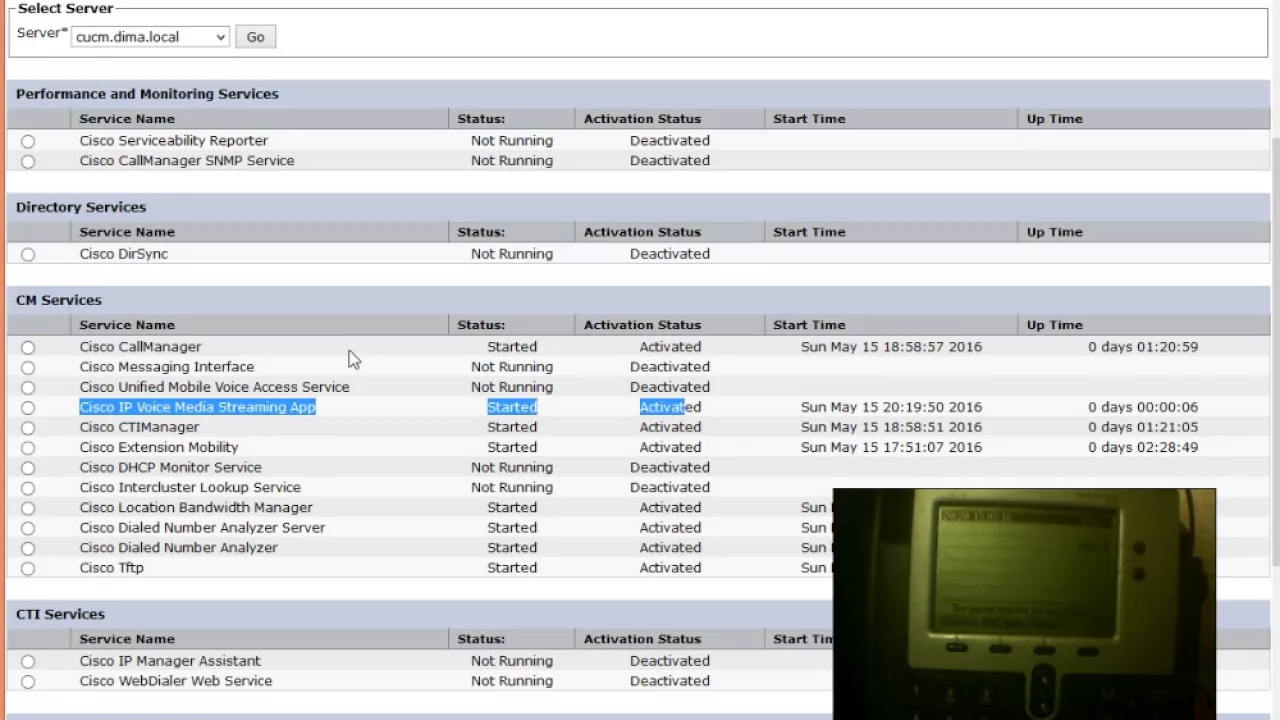
Task: Select the Cisco Intercluster Lookup Service radio button
Action: pos(28,488)
